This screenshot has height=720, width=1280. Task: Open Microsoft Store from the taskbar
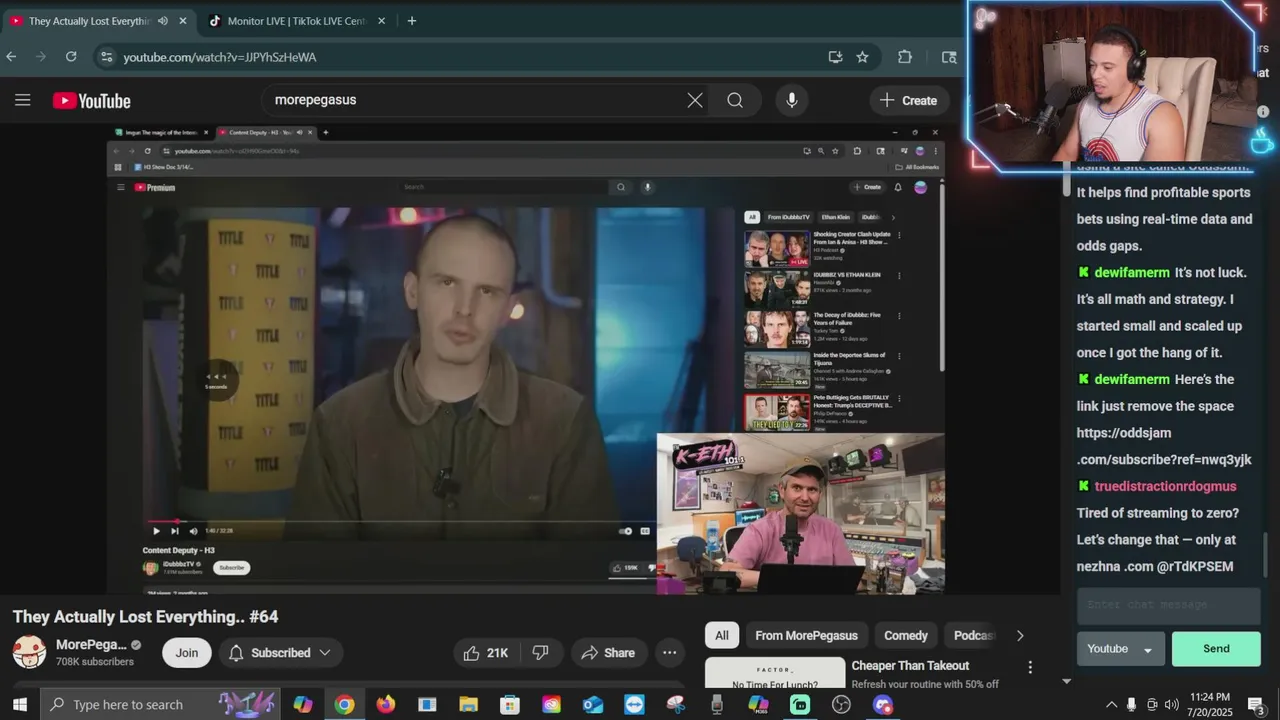510,705
